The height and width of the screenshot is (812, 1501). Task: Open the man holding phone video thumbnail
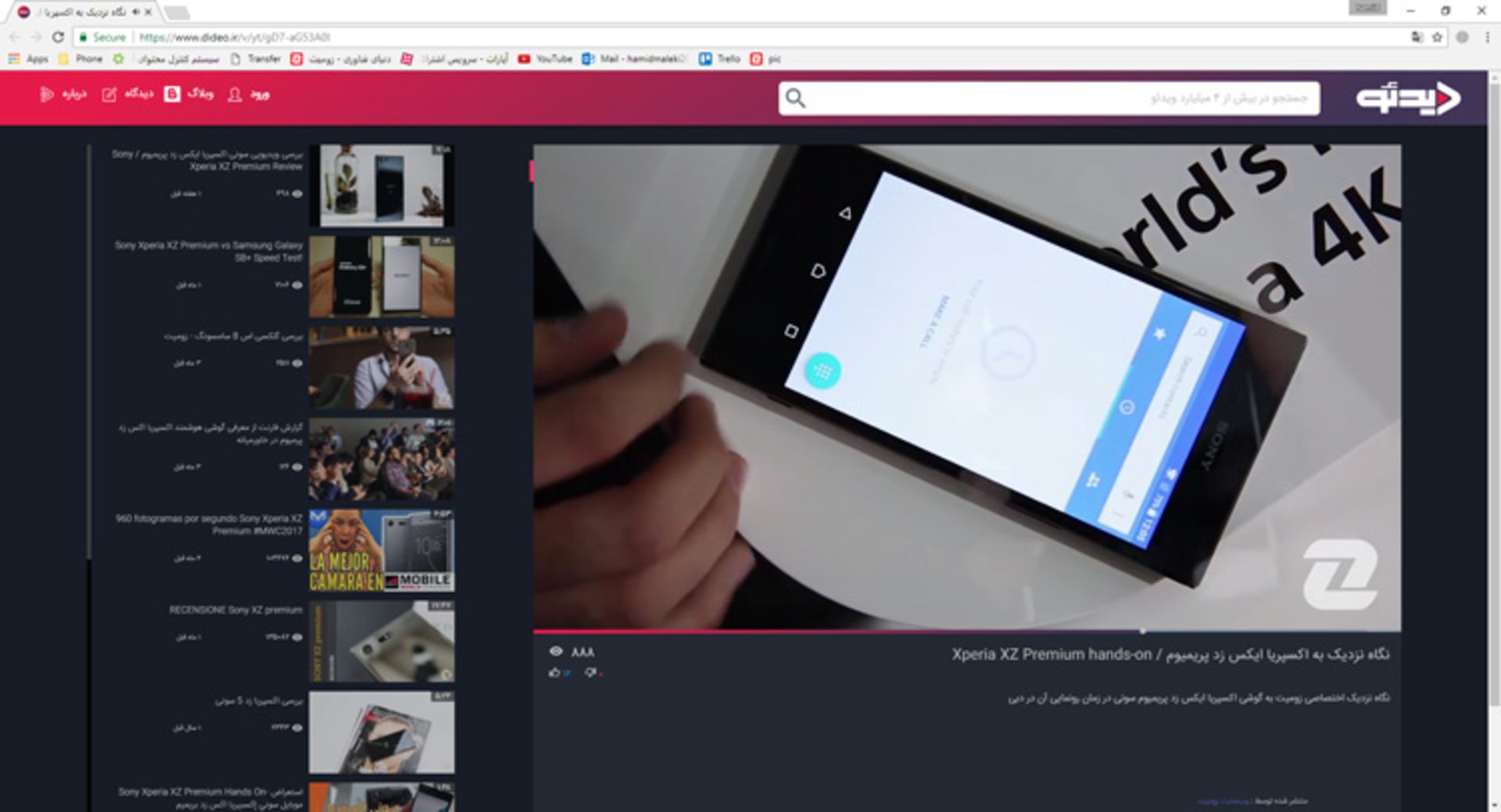click(x=382, y=368)
